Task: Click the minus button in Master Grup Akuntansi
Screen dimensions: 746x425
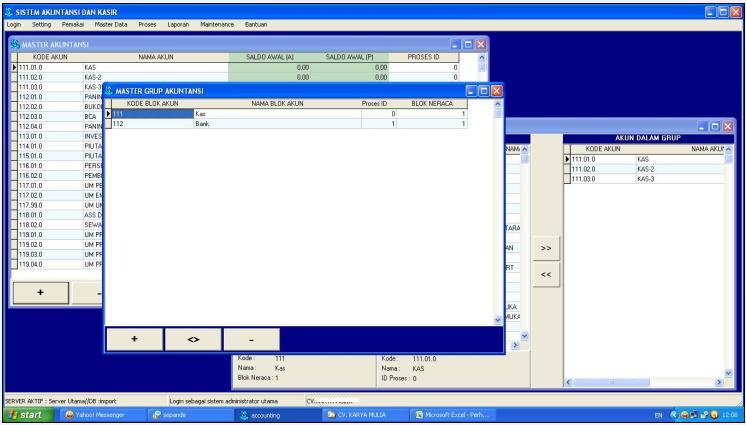Action: click(x=250, y=338)
